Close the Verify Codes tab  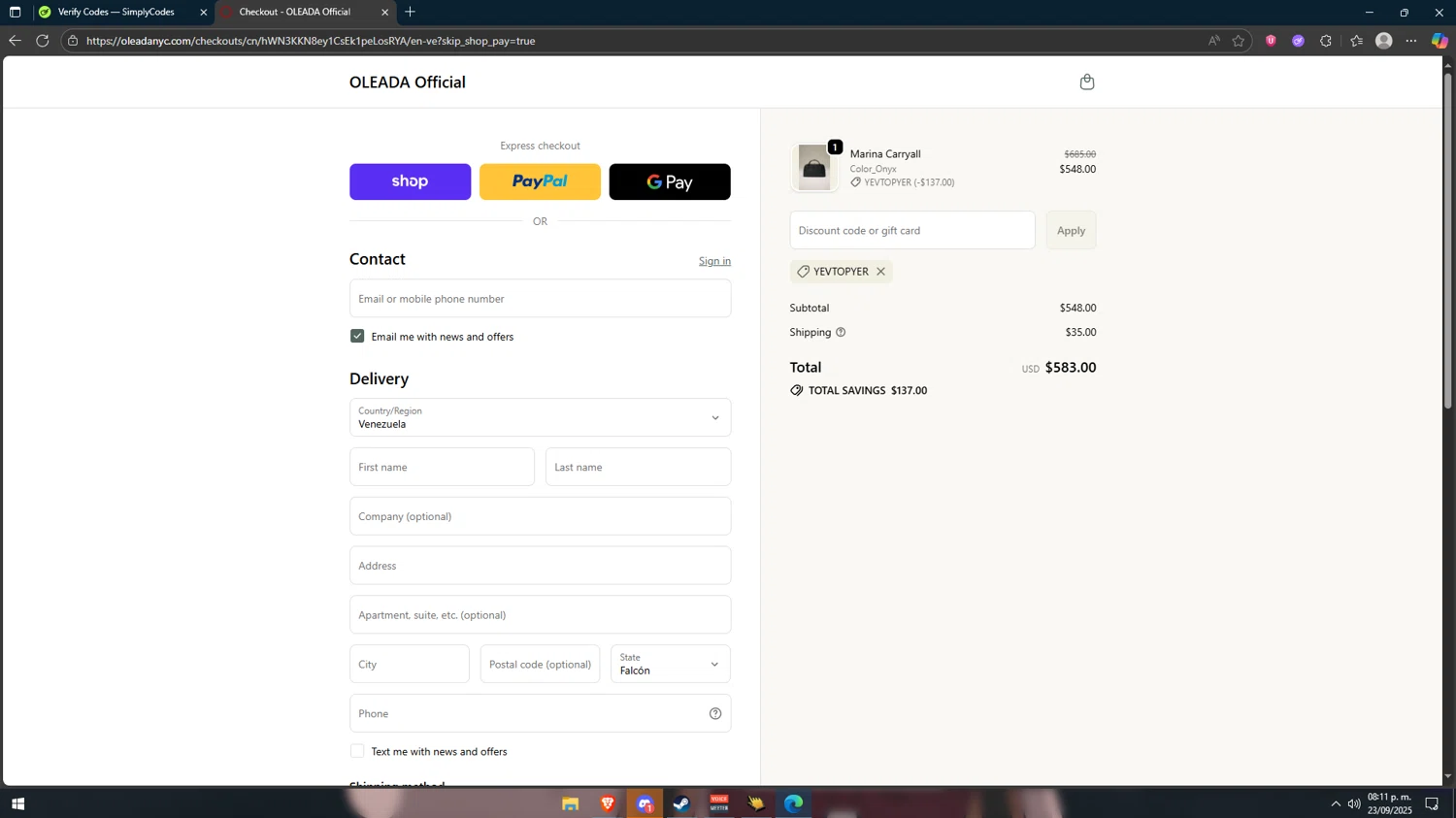coord(203,12)
